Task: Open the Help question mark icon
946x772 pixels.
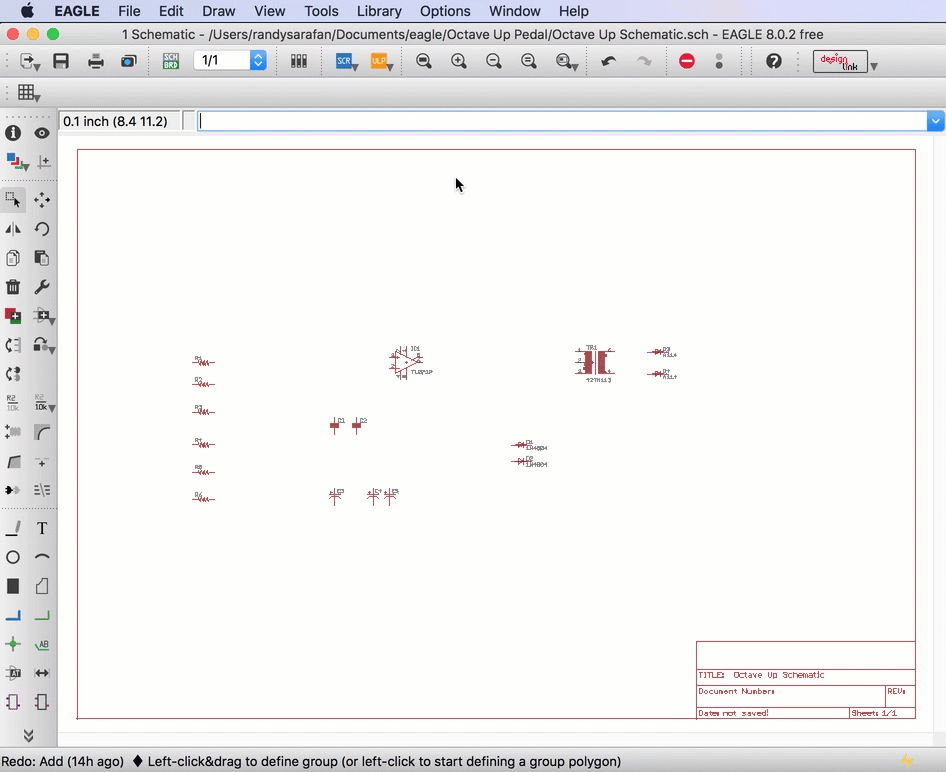Action: tap(773, 61)
